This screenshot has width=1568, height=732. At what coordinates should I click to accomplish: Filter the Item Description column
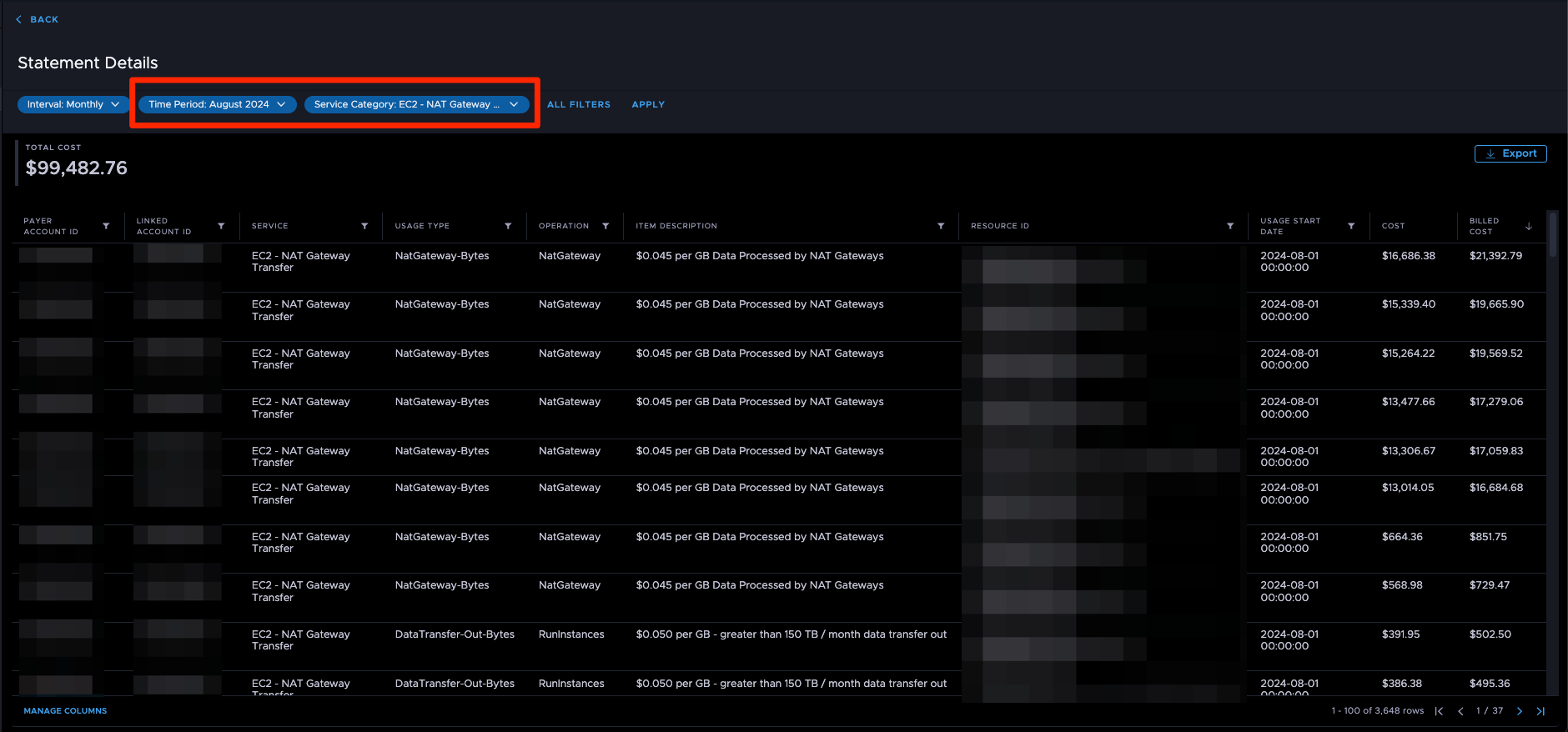click(x=941, y=226)
